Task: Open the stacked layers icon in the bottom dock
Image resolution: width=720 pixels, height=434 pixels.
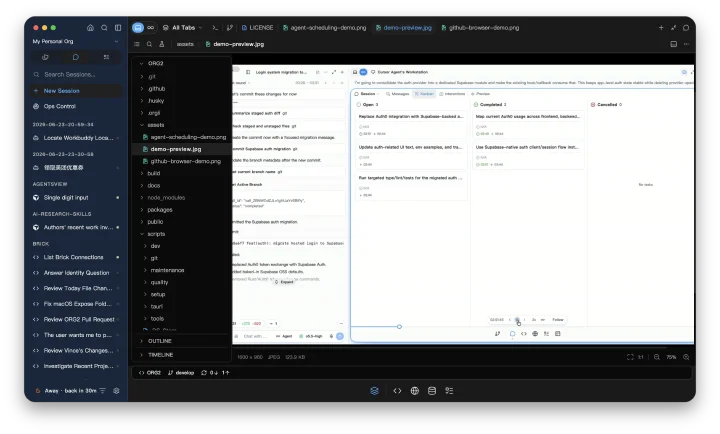Action: [375, 391]
